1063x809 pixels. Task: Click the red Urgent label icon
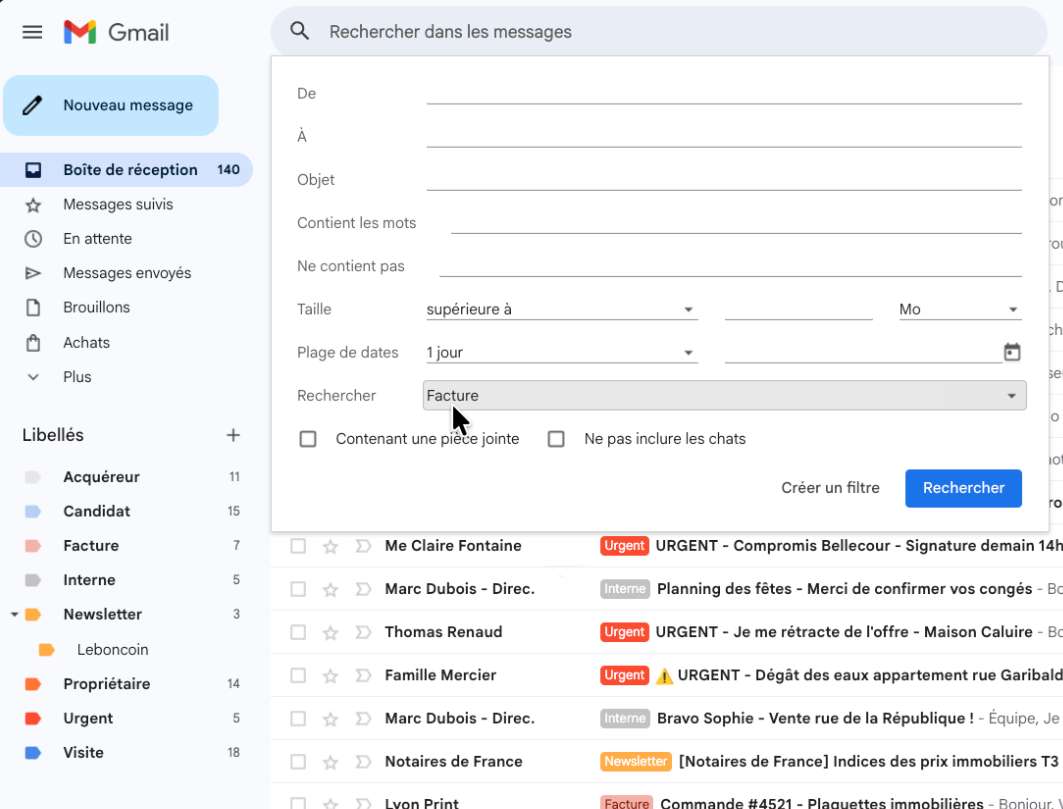[x=33, y=718]
